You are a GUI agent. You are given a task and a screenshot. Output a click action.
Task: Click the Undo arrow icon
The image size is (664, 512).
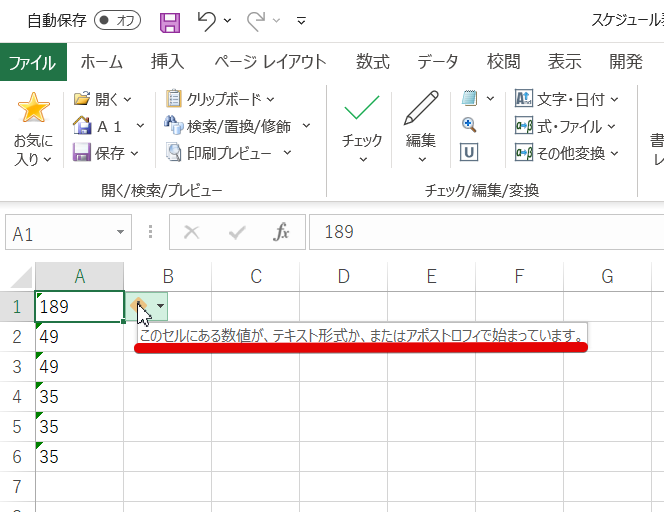click(207, 21)
